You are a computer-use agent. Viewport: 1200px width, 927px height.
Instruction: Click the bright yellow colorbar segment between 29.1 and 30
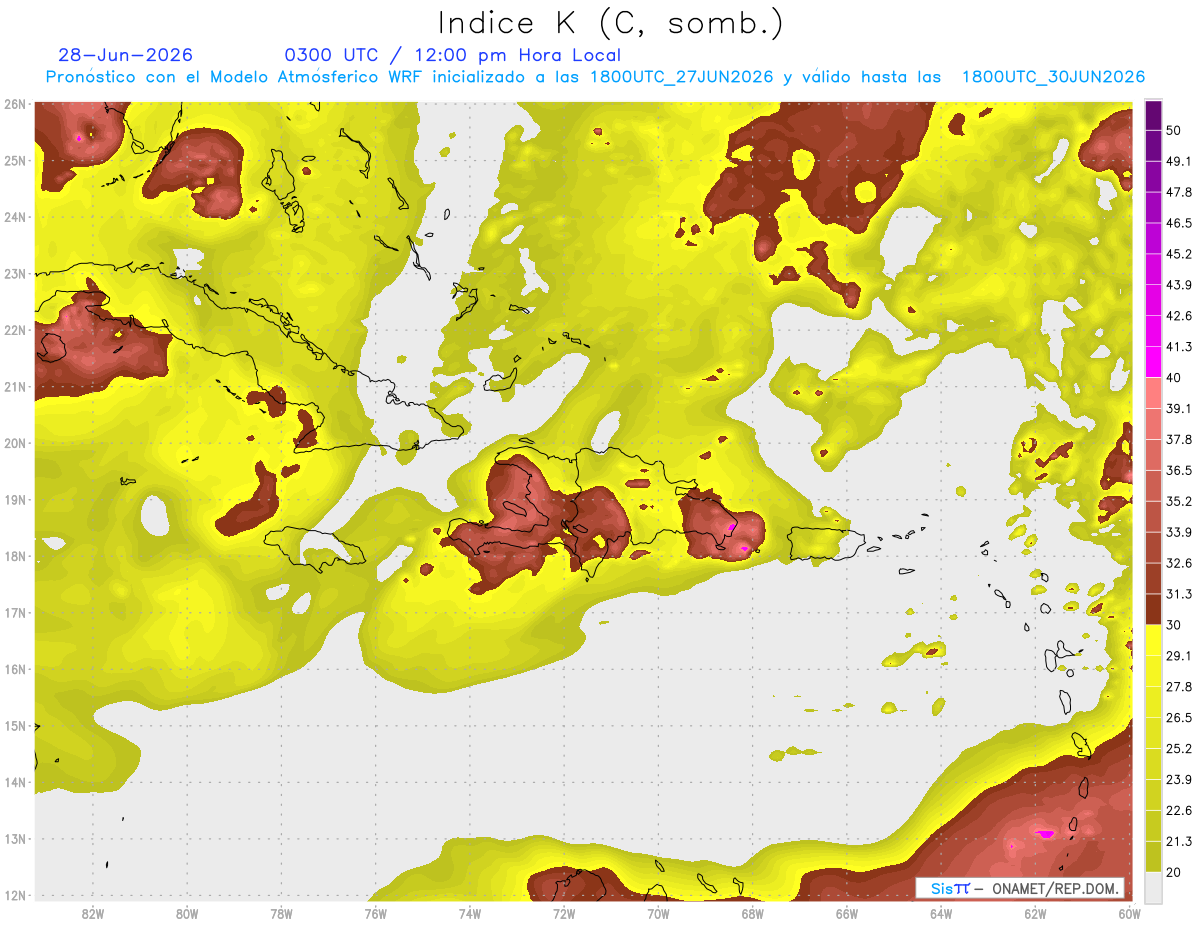[1154, 640]
